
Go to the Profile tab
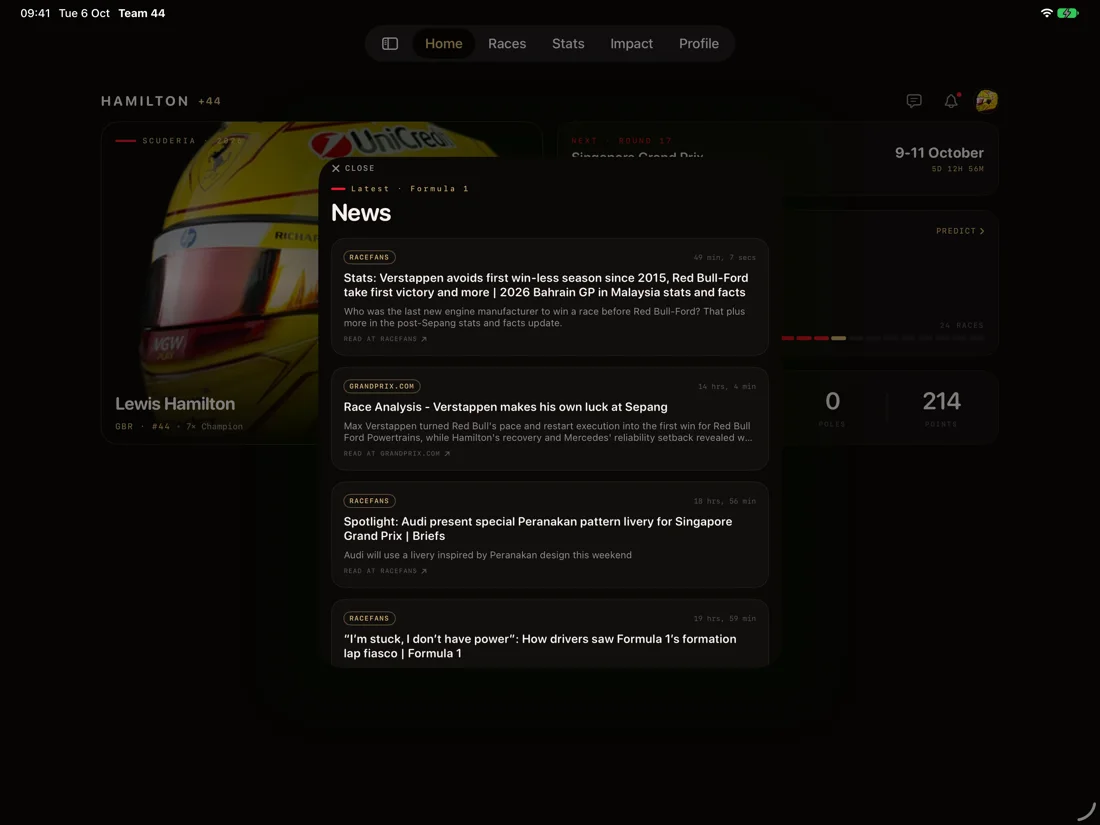pyautogui.click(x=699, y=43)
